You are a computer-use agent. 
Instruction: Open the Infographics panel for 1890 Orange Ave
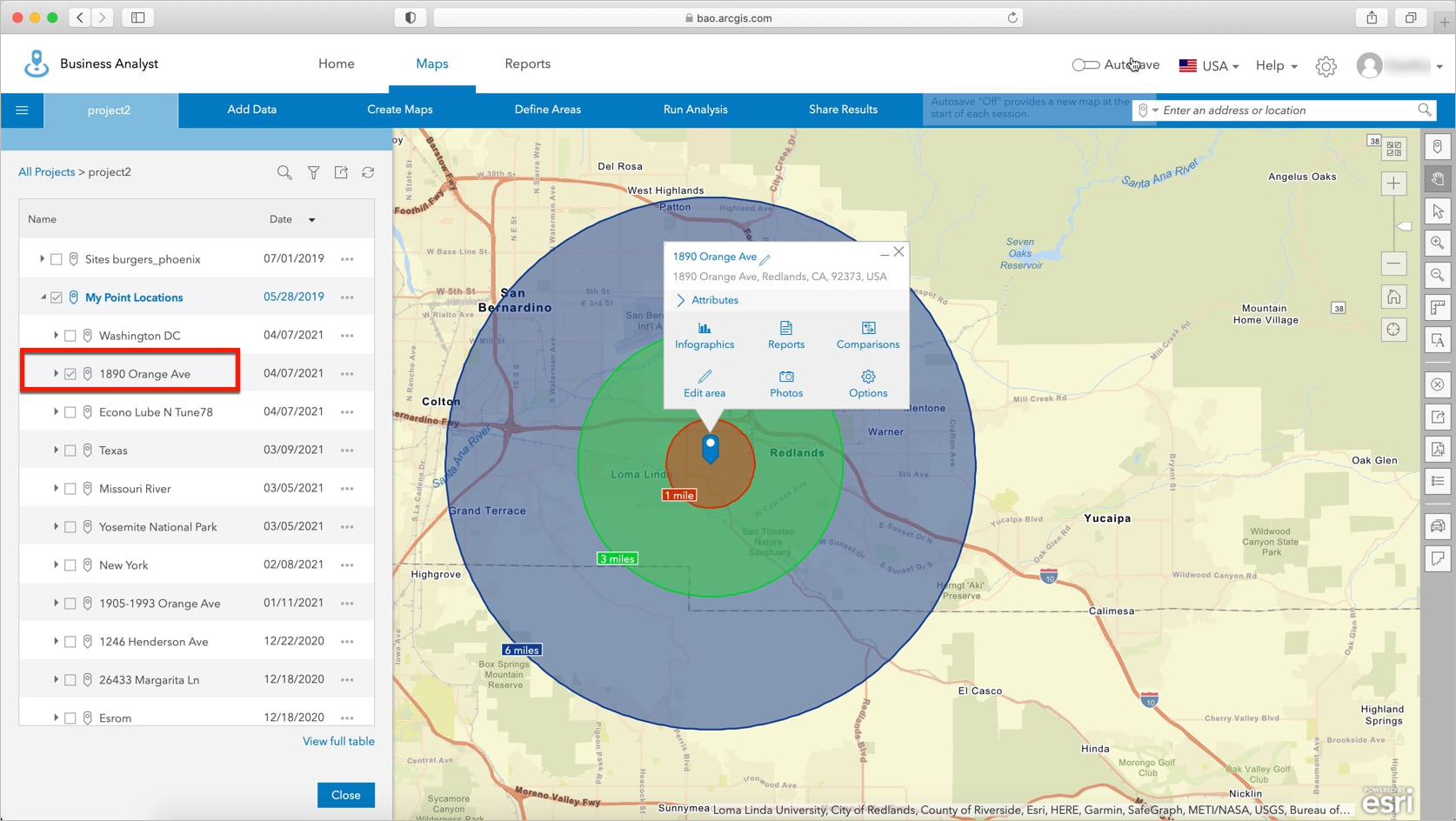[705, 335]
